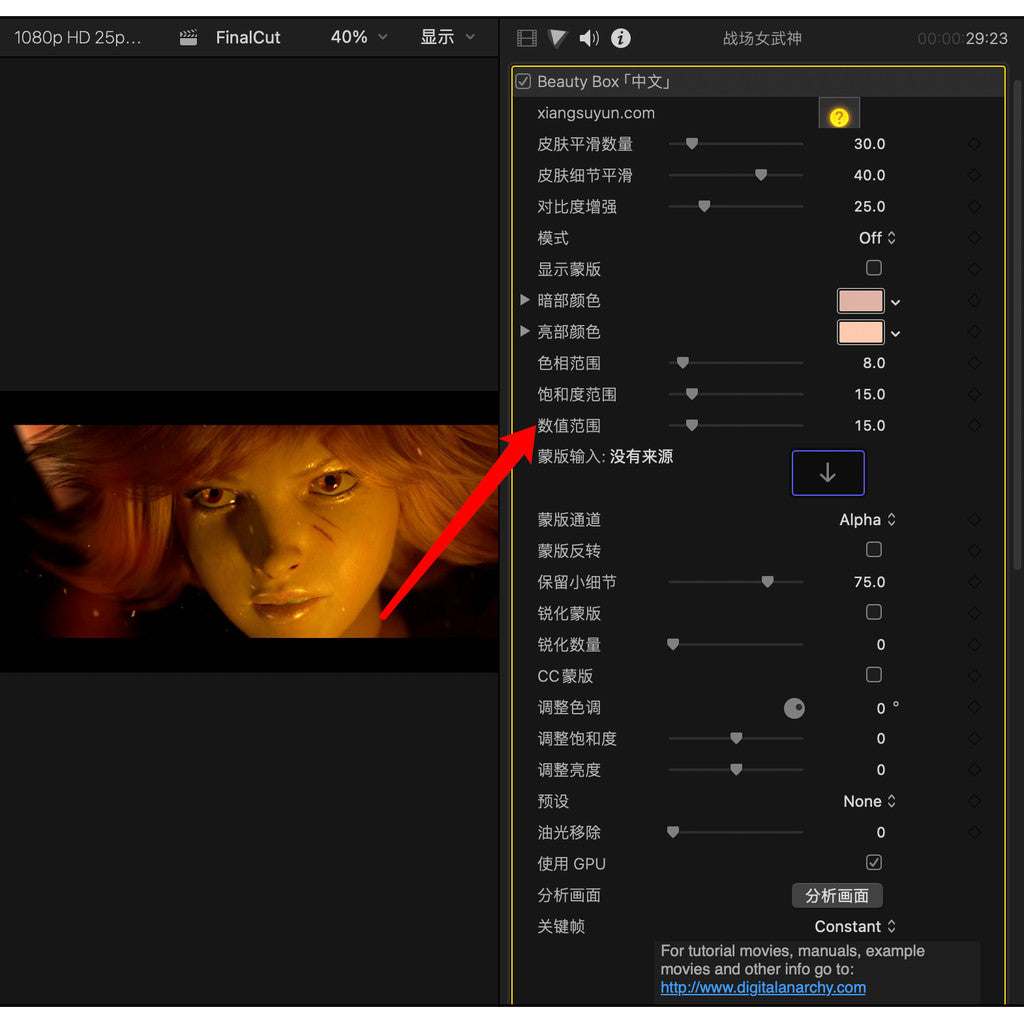Screen dimensions: 1024x1024
Task: Click the 暗部颜色 color swatch
Action: (860, 301)
